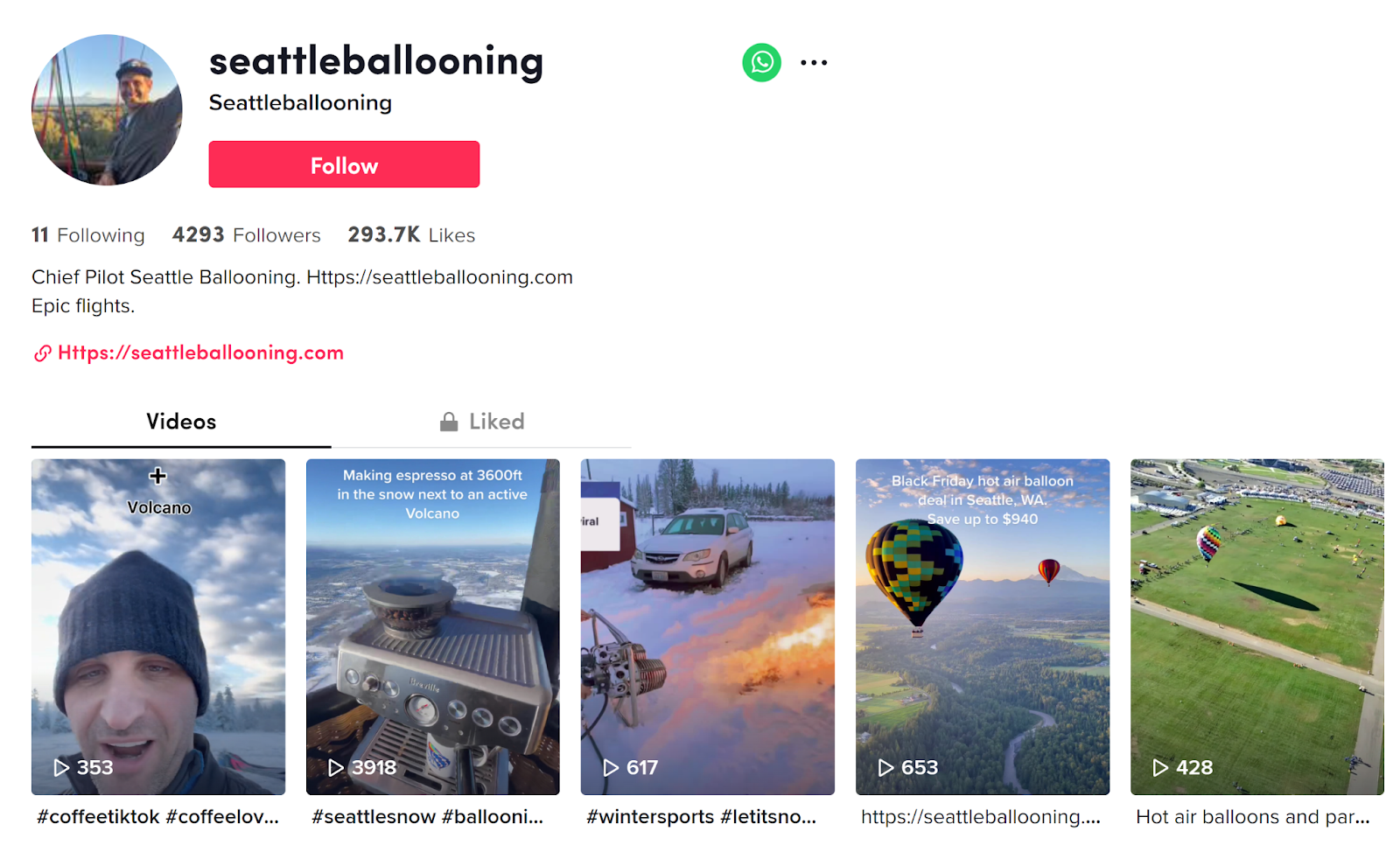Switch to the Liked tab
Viewport: 1400px width, 845px height.
pyautogui.click(x=481, y=422)
